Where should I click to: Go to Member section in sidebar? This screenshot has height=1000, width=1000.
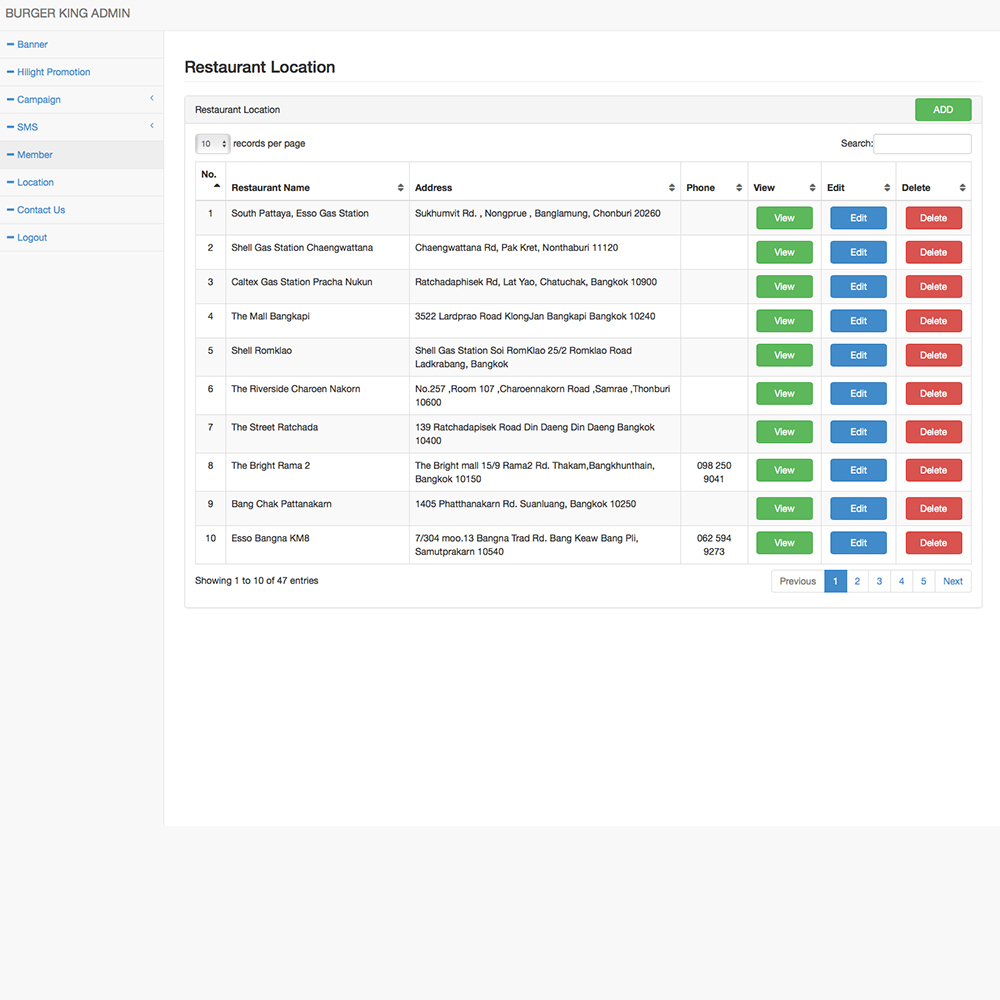[x=35, y=155]
